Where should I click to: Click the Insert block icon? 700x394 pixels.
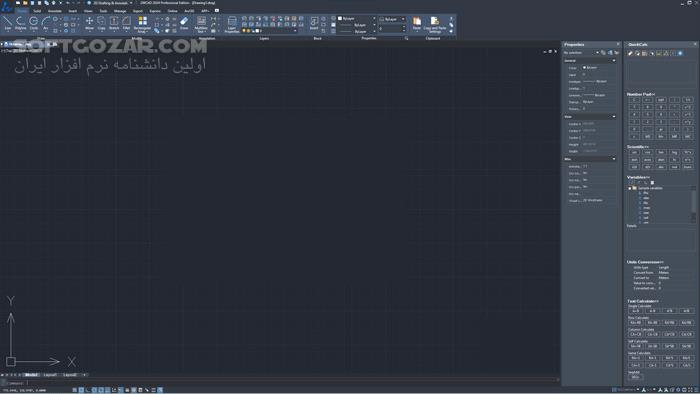click(x=314, y=23)
